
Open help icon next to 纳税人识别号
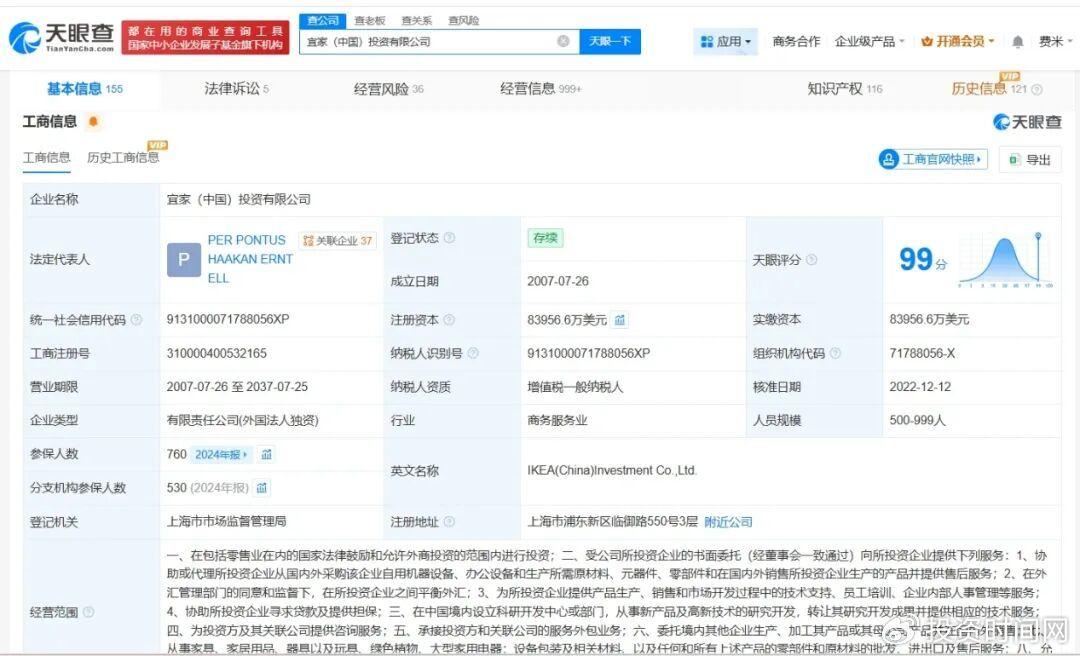[472, 353]
